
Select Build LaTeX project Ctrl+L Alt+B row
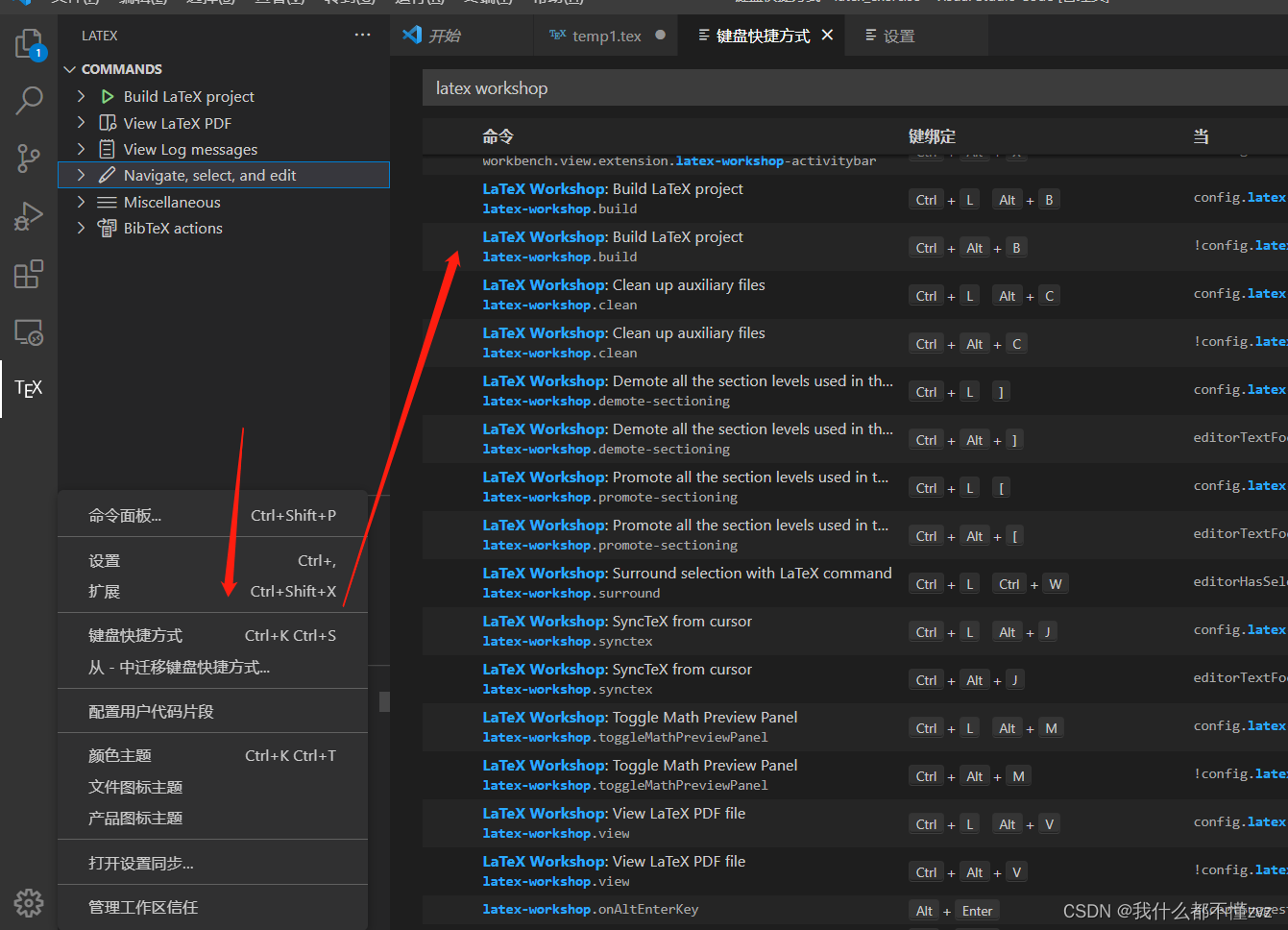855,199
